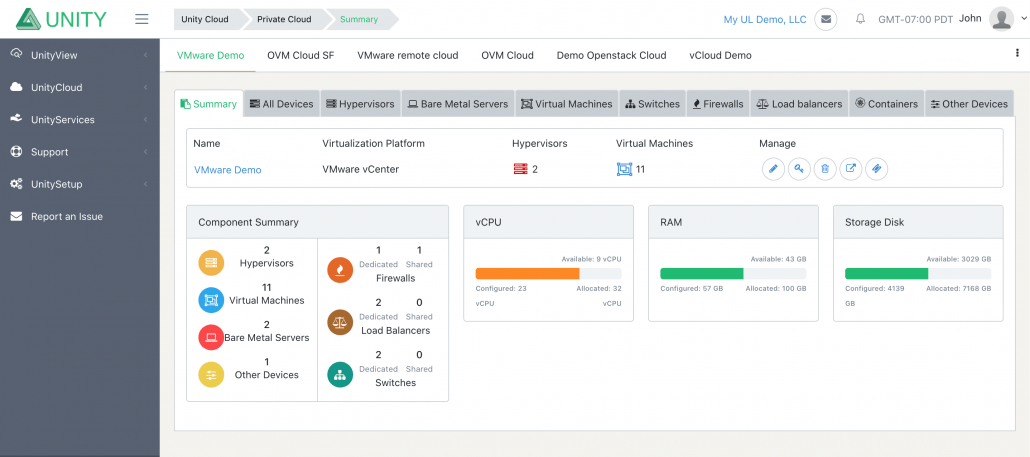Click the external link icon in Manage
Image resolution: width=1030 pixels, height=457 pixels.
851,169
